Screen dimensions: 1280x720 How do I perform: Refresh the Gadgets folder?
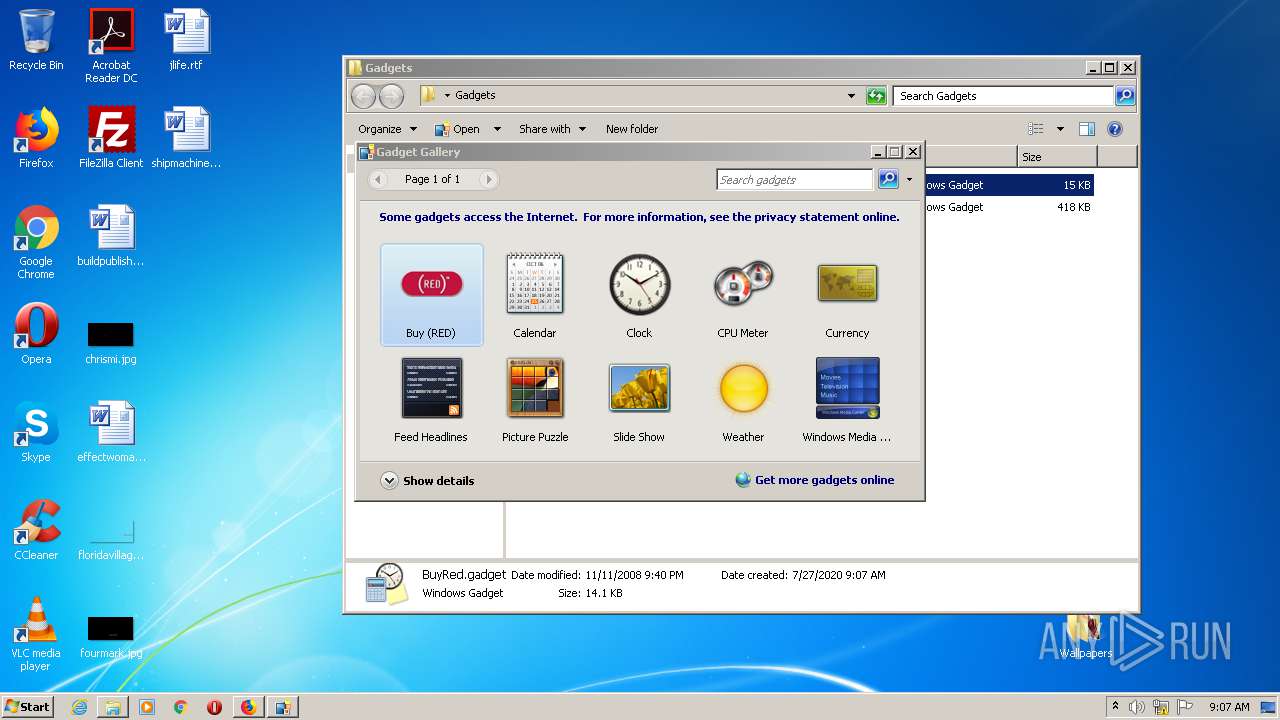(876, 96)
